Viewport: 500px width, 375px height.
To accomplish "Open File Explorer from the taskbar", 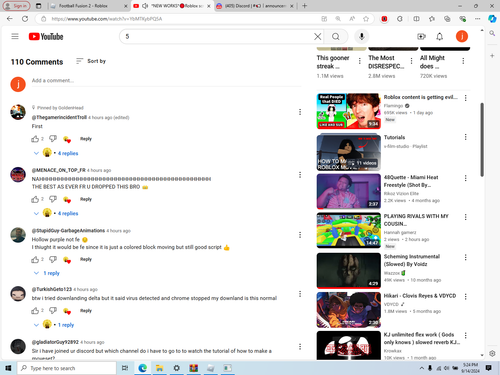I will pyautogui.click(x=159, y=368).
